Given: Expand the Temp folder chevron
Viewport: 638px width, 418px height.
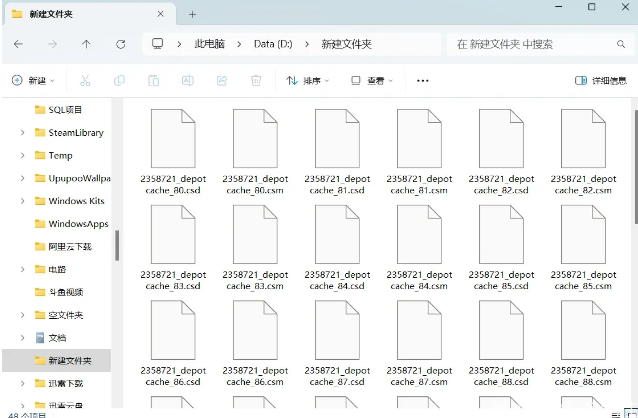Looking at the screenshot, I should [x=22, y=155].
